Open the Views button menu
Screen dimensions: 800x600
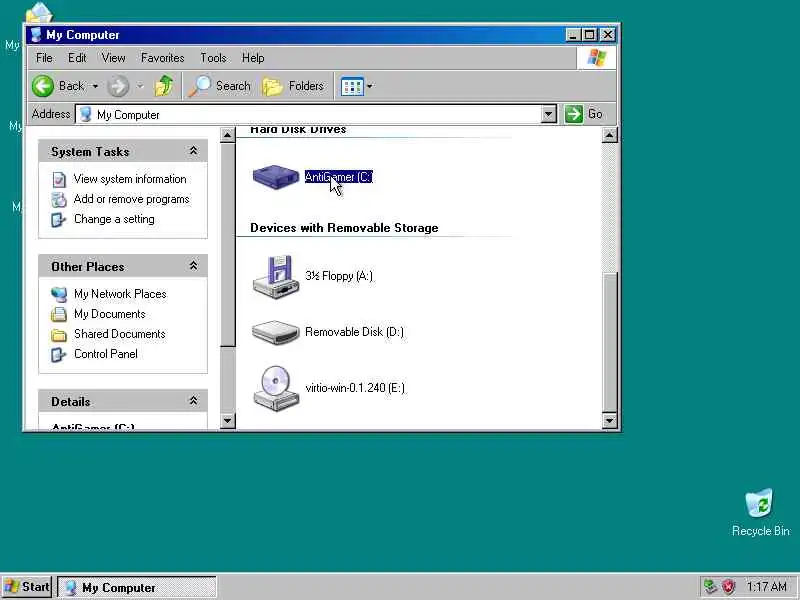[x=357, y=86]
